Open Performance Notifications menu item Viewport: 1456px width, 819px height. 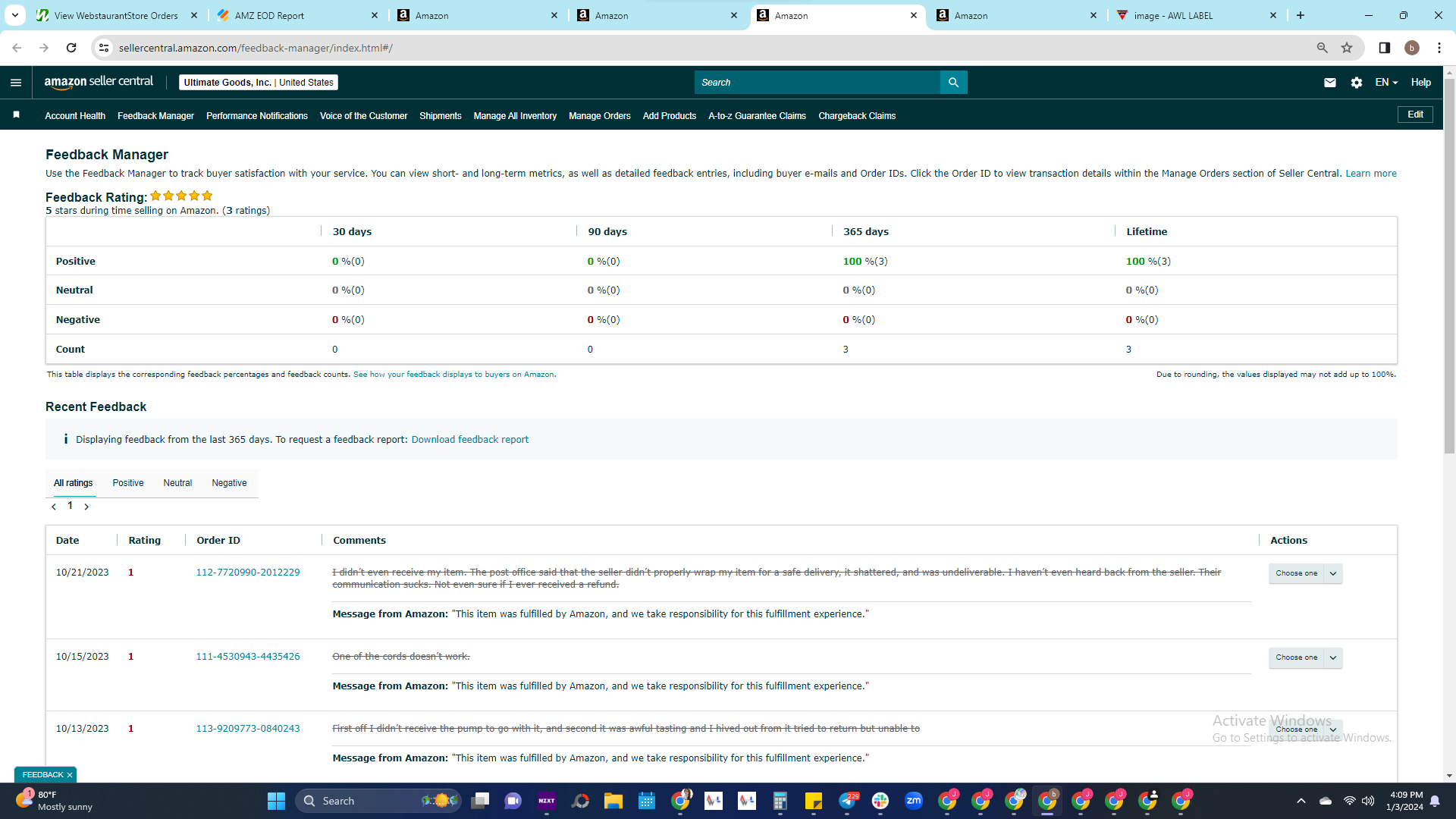point(257,116)
